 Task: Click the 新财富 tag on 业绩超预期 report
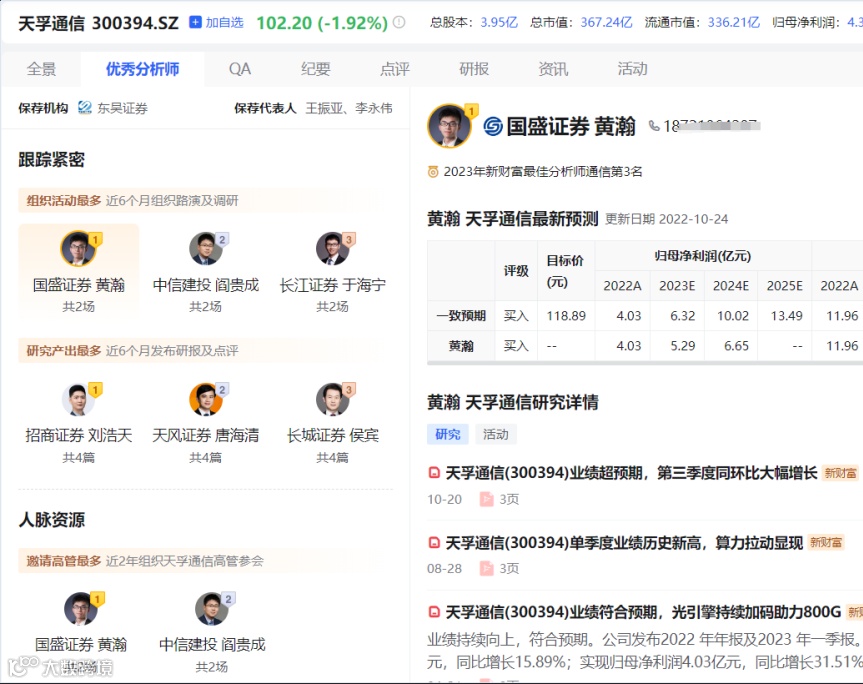[x=840, y=473]
